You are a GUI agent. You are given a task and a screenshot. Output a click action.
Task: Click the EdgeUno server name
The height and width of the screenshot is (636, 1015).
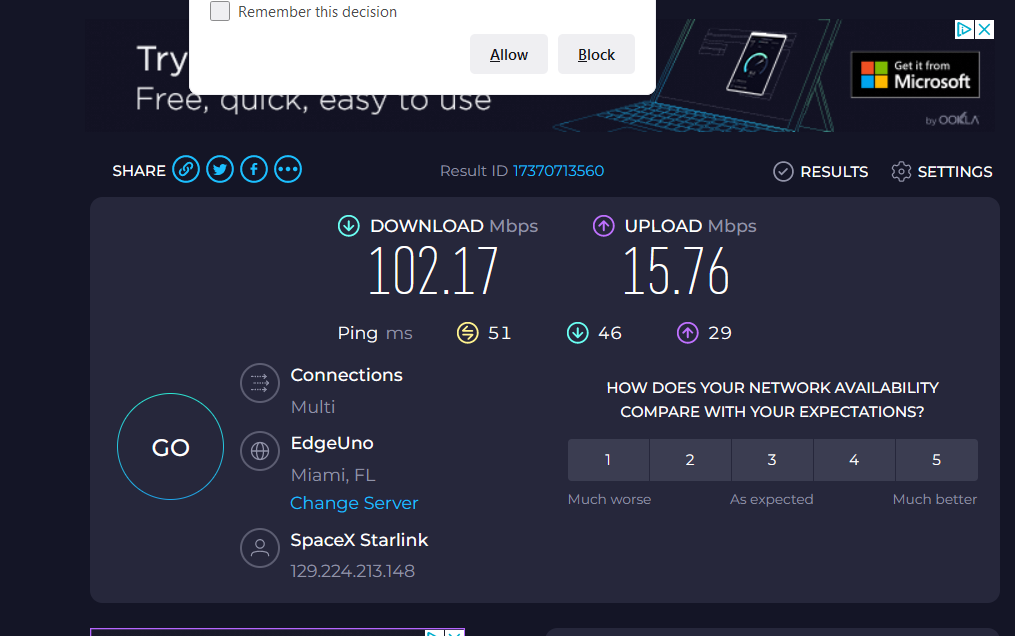tap(332, 443)
